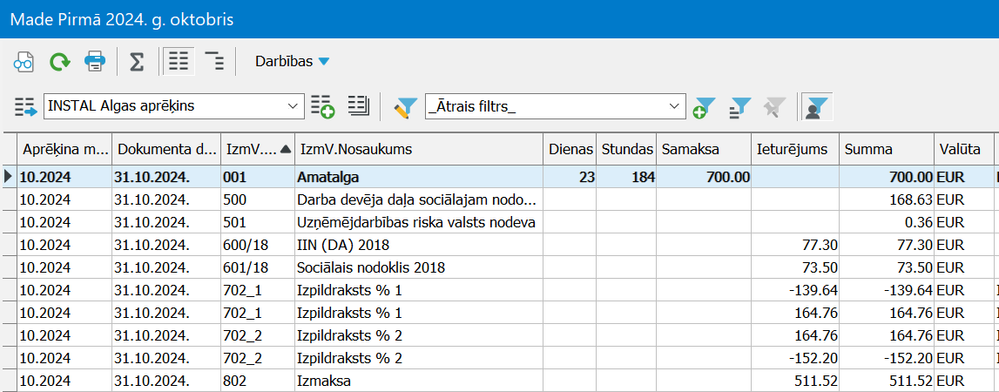Click Ieturējums value 77.30

(795, 245)
